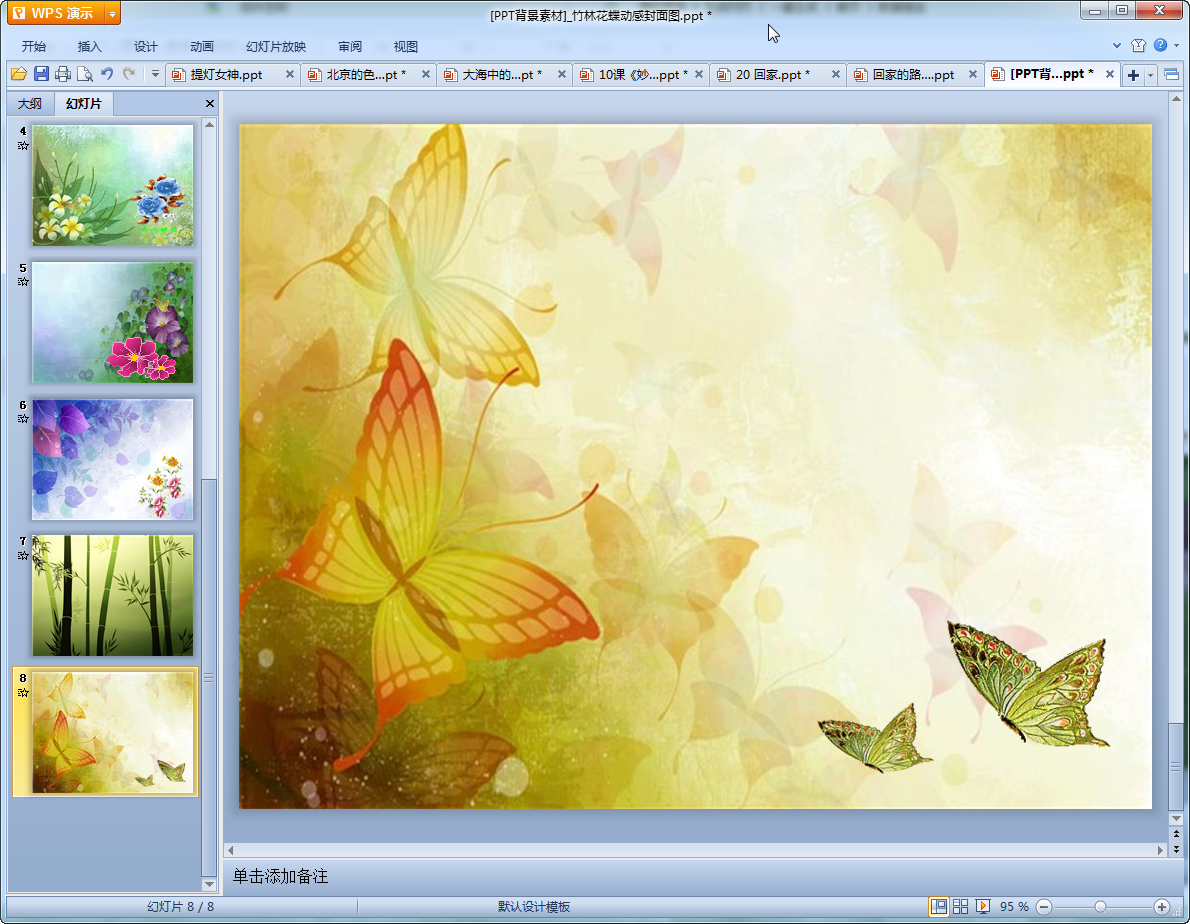Open the 设计 menu tab

(146, 46)
